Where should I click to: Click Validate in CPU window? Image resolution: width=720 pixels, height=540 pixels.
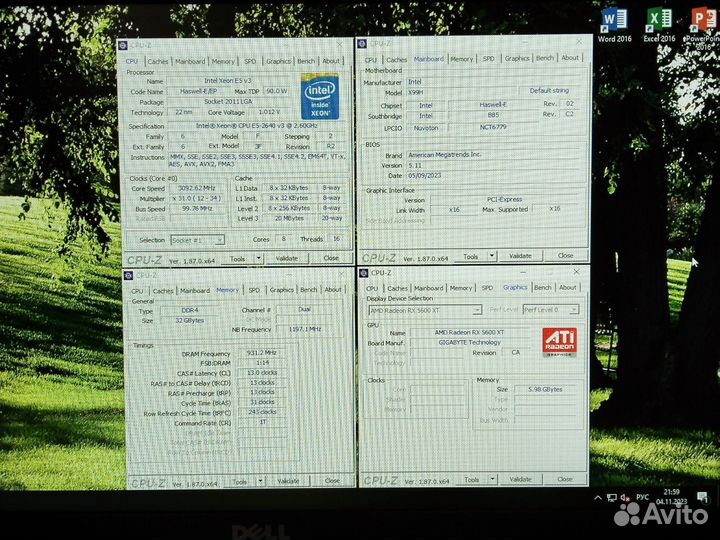(x=287, y=259)
